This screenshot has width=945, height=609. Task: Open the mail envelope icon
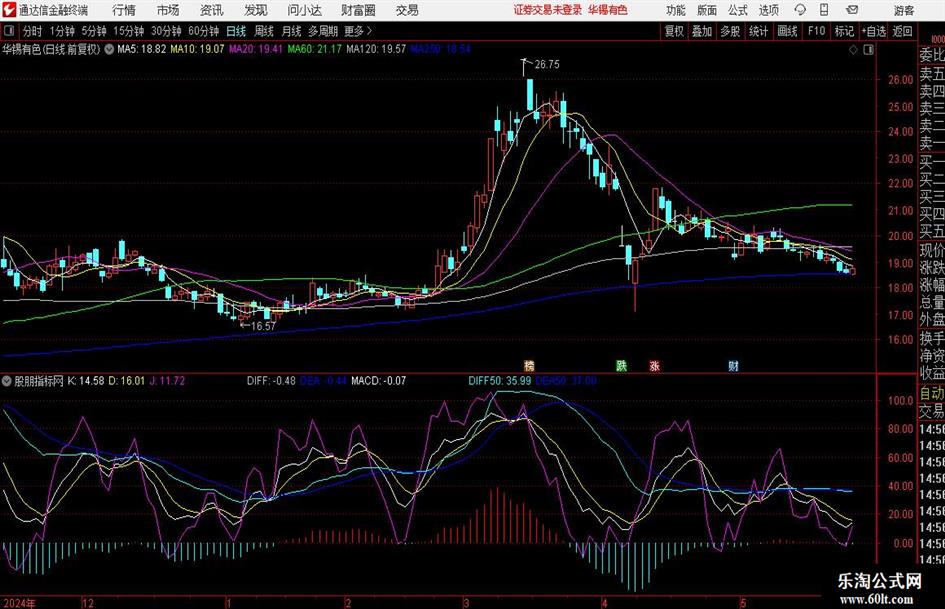click(x=852, y=10)
